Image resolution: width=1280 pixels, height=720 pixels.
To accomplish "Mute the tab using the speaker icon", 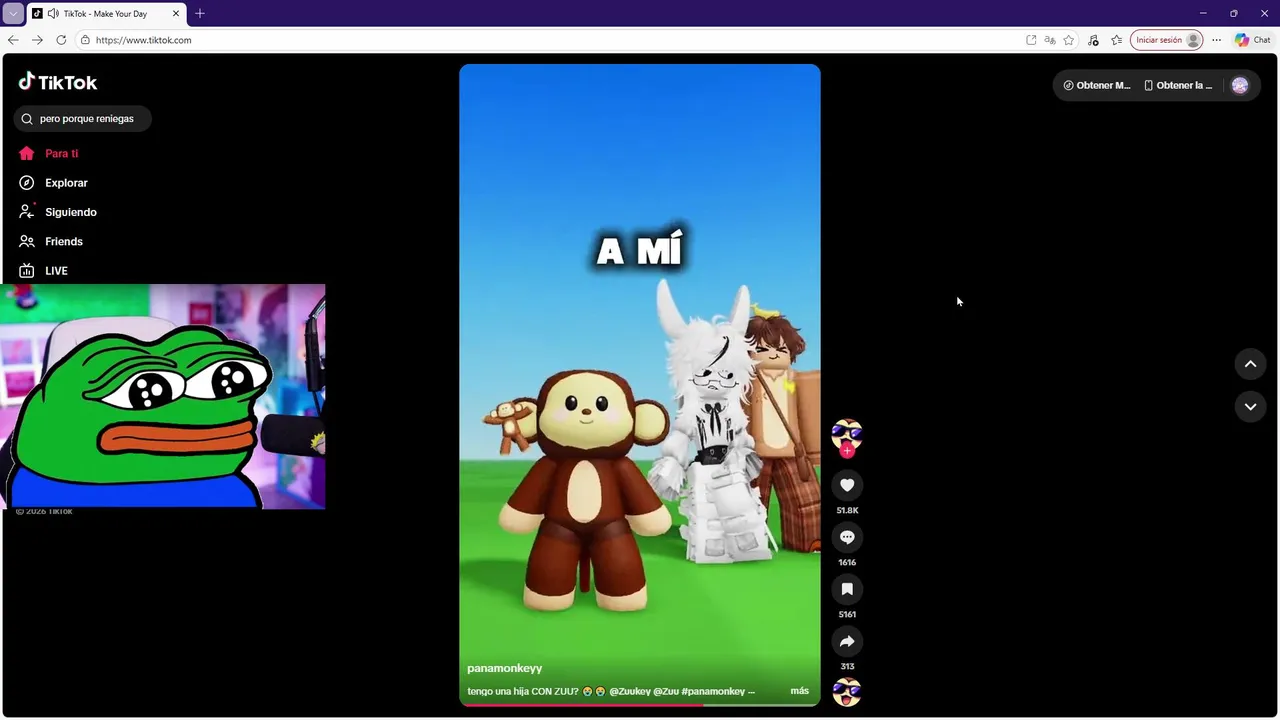I will coord(52,14).
